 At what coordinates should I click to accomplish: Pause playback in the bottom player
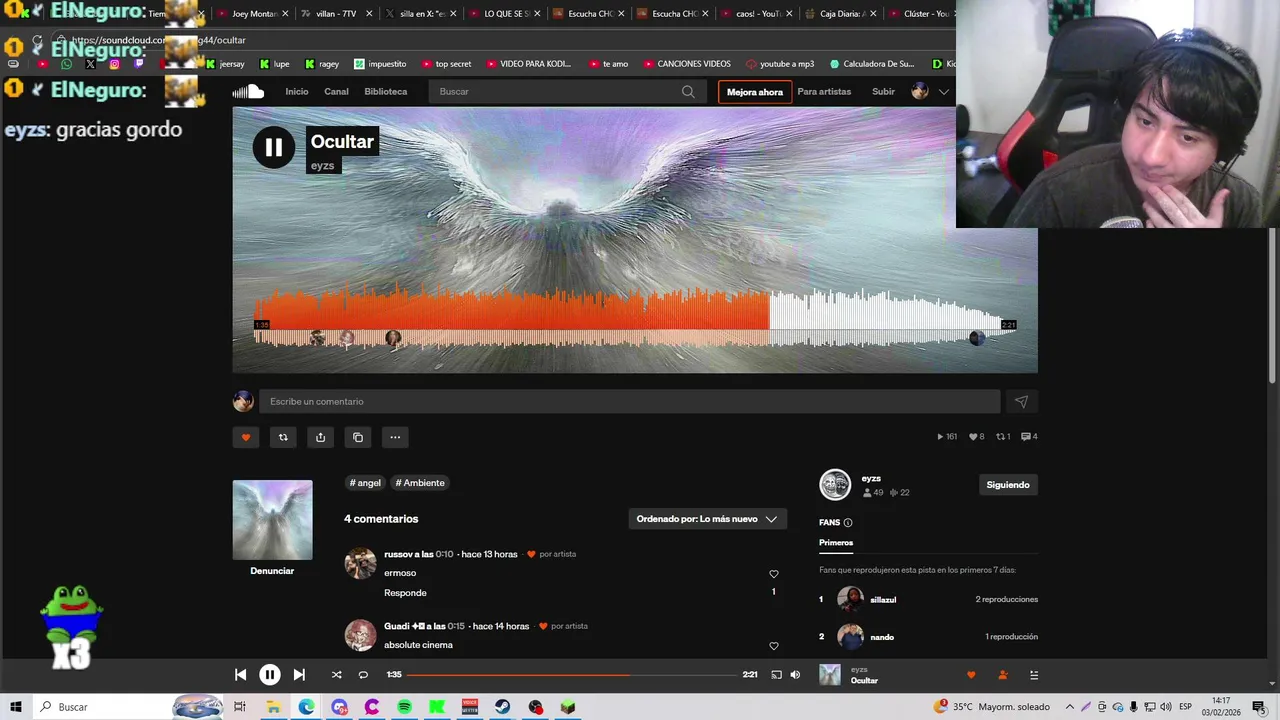pyautogui.click(x=270, y=675)
